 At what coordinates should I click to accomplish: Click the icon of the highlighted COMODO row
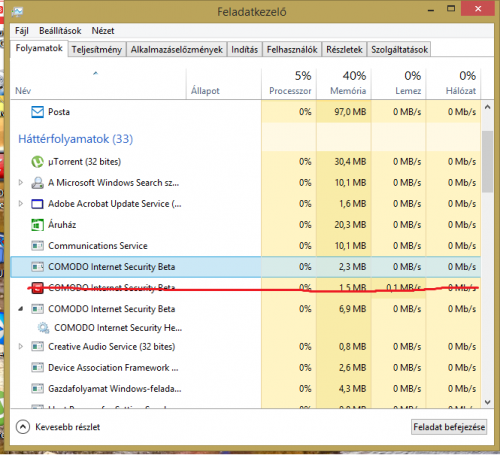(x=37, y=267)
